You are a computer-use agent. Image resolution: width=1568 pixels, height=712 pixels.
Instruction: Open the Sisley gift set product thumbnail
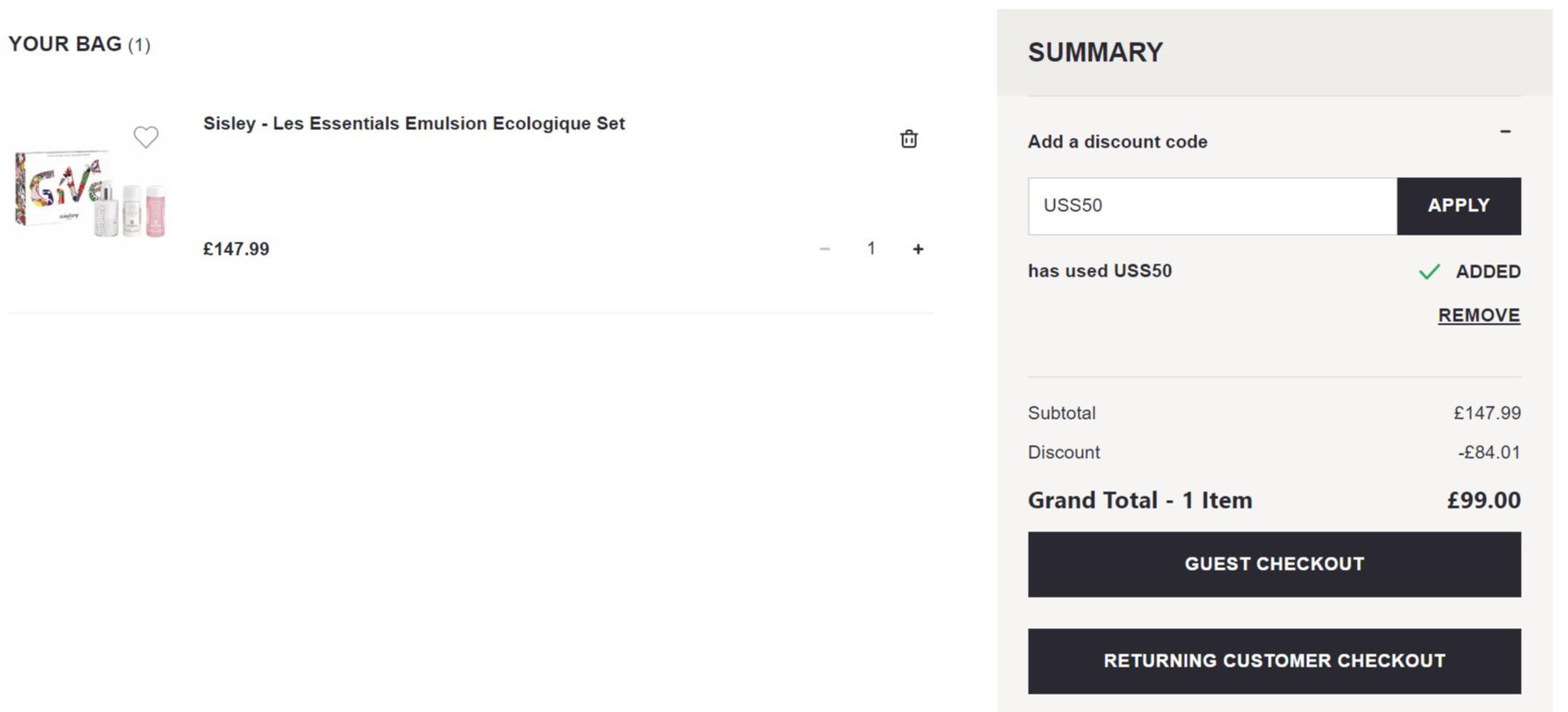pos(91,193)
